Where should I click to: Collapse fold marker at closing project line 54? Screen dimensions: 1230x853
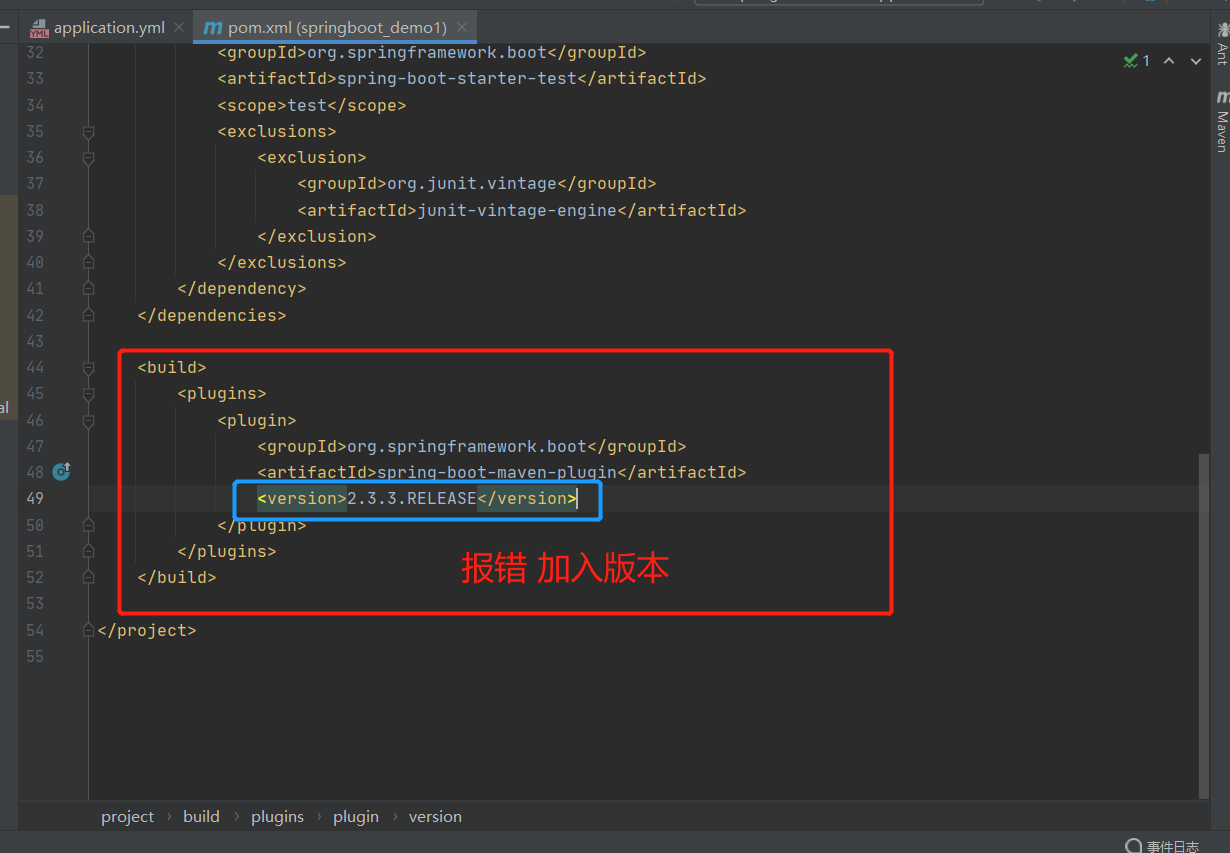point(88,630)
